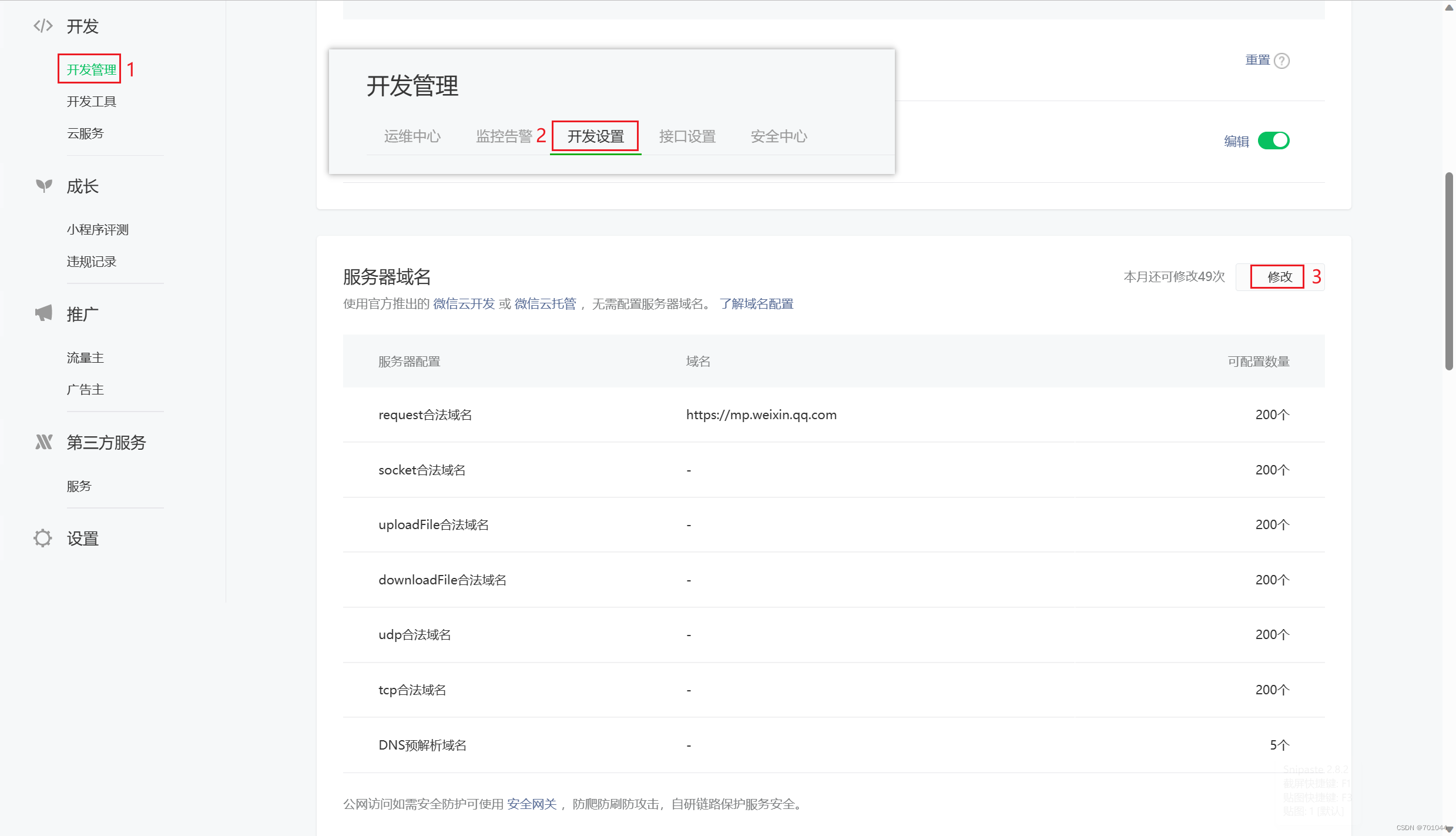Switch to the 开发设置 tab
1456x836 pixels.
point(595,136)
